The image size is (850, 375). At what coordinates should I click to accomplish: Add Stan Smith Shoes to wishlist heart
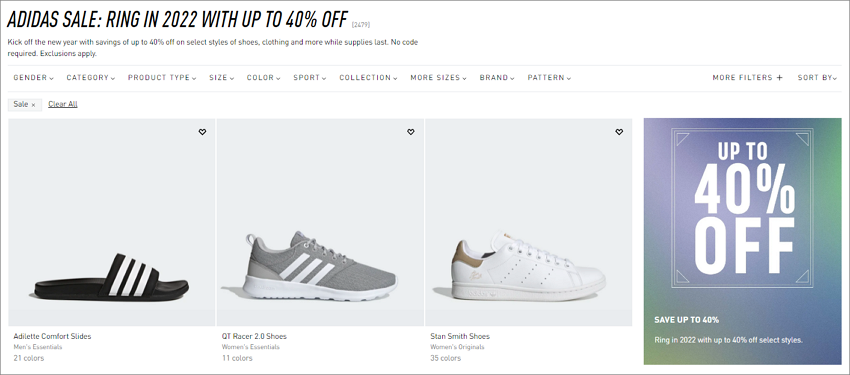(x=619, y=132)
